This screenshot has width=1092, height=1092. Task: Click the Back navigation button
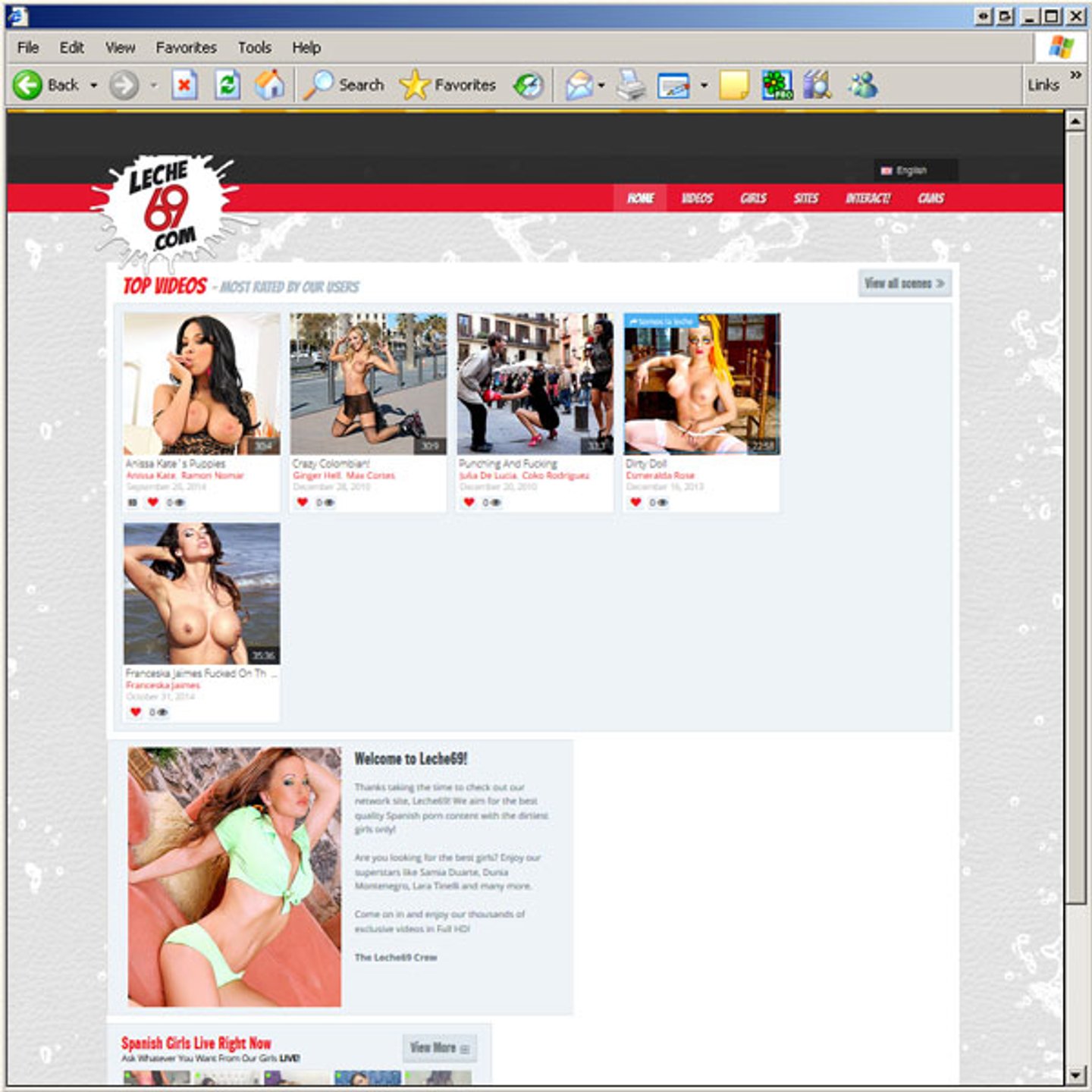(47, 85)
